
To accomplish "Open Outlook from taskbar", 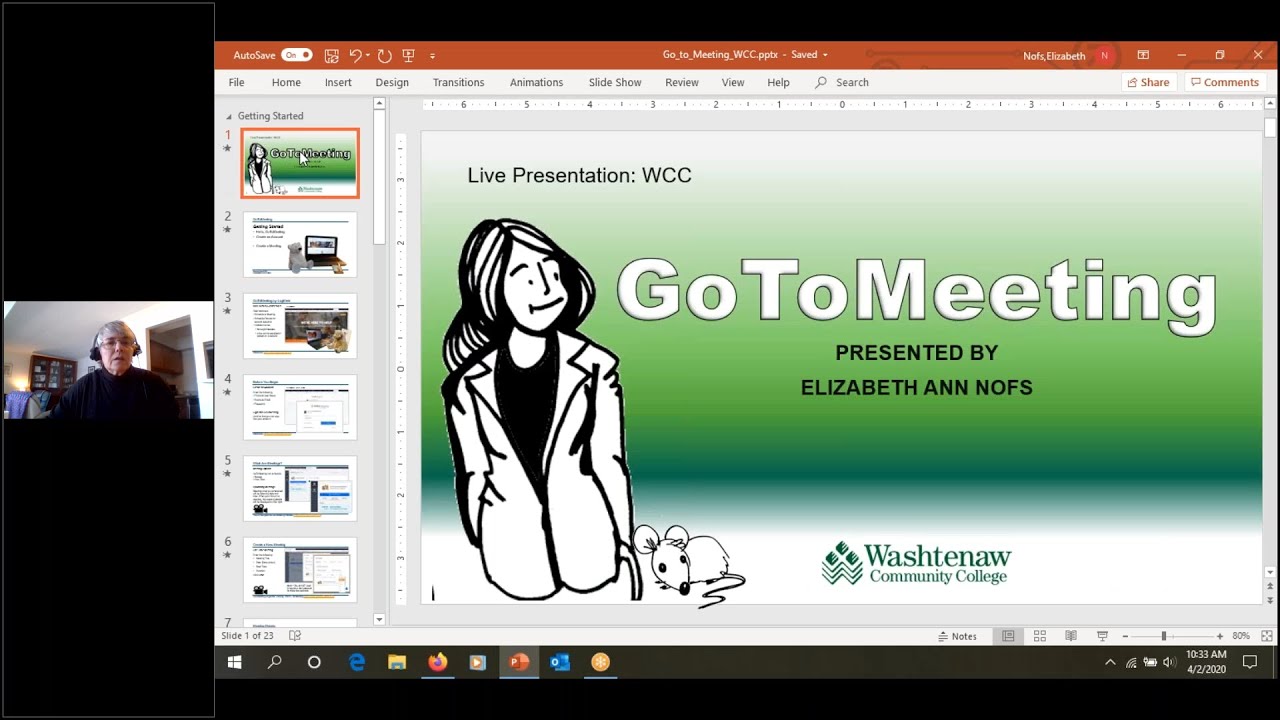I will pos(559,662).
